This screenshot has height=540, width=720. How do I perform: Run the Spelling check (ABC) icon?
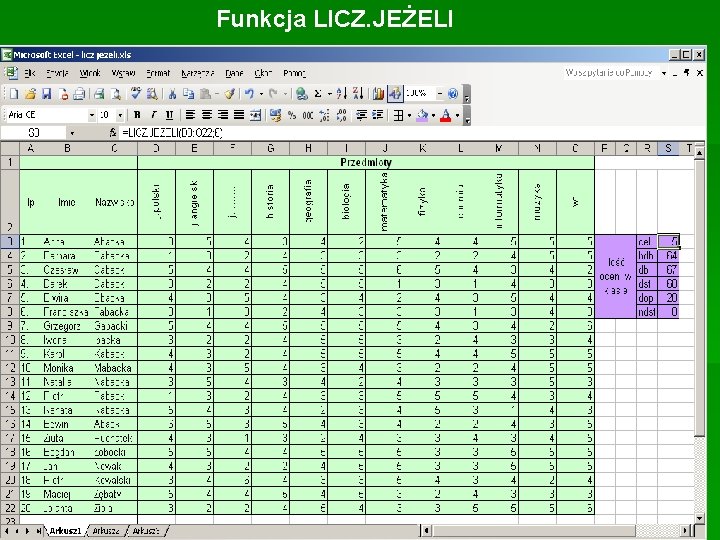coord(135,94)
